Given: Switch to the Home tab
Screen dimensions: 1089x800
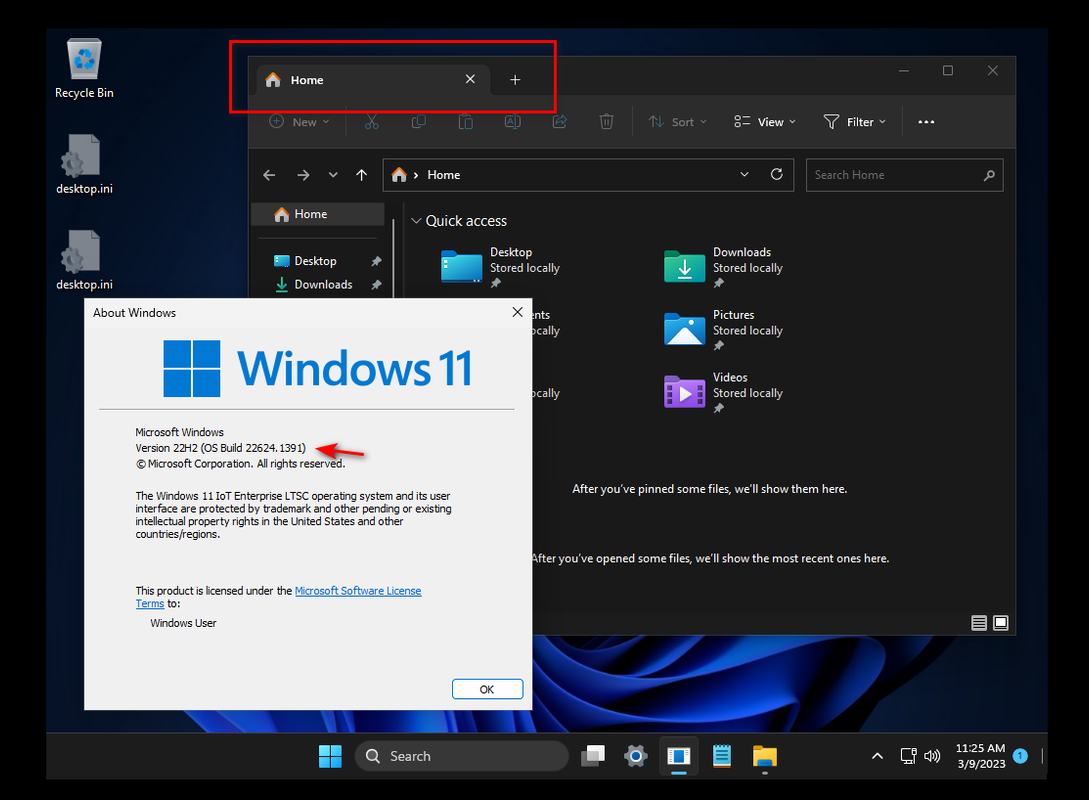Looking at the screenshot, I should click(x=374, y=80).
